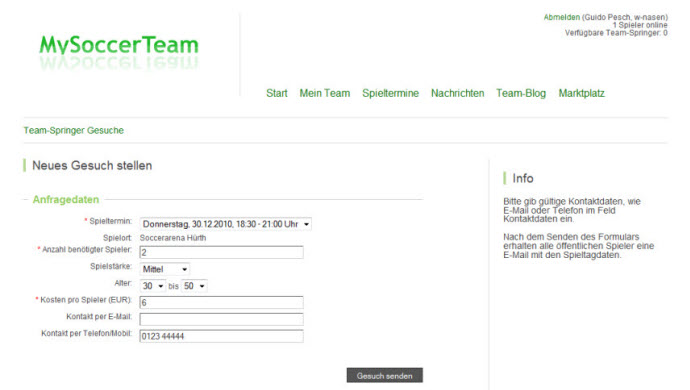Viewport: 690px width, 390px height.
Task: Click the '1 Spieler online' status text
Action: 640,25
